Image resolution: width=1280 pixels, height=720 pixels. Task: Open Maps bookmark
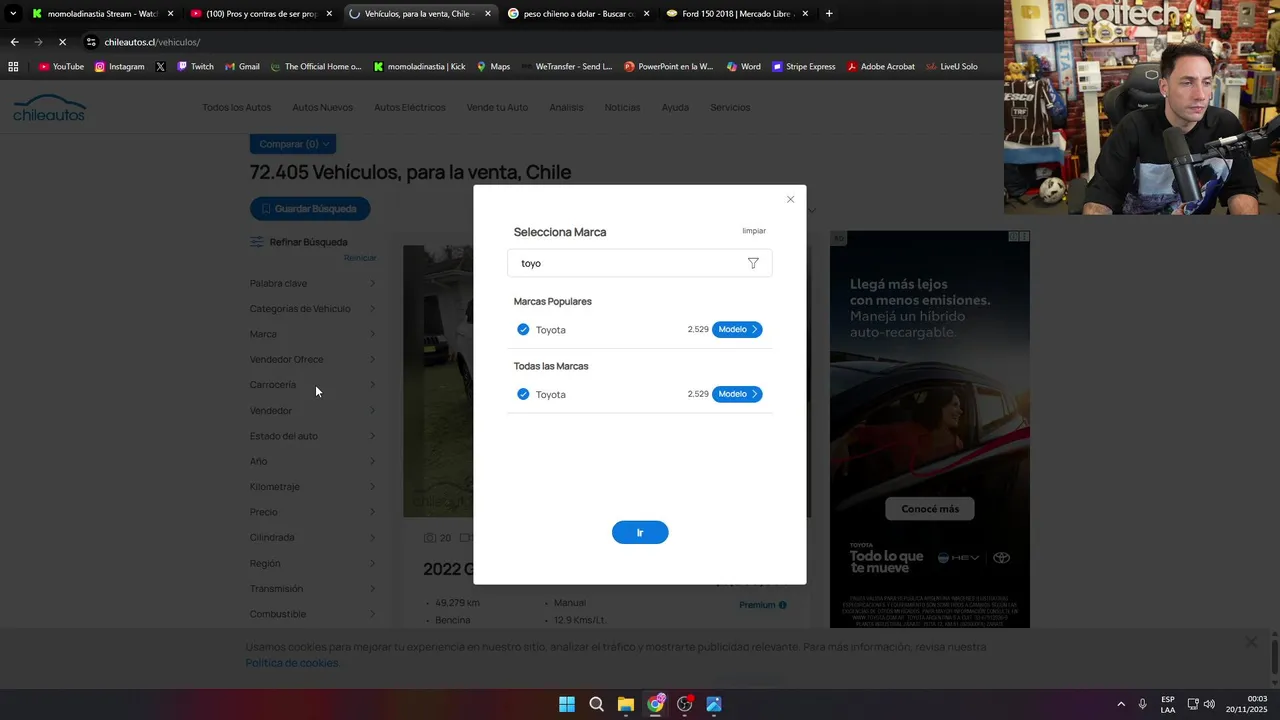(493, 67)
